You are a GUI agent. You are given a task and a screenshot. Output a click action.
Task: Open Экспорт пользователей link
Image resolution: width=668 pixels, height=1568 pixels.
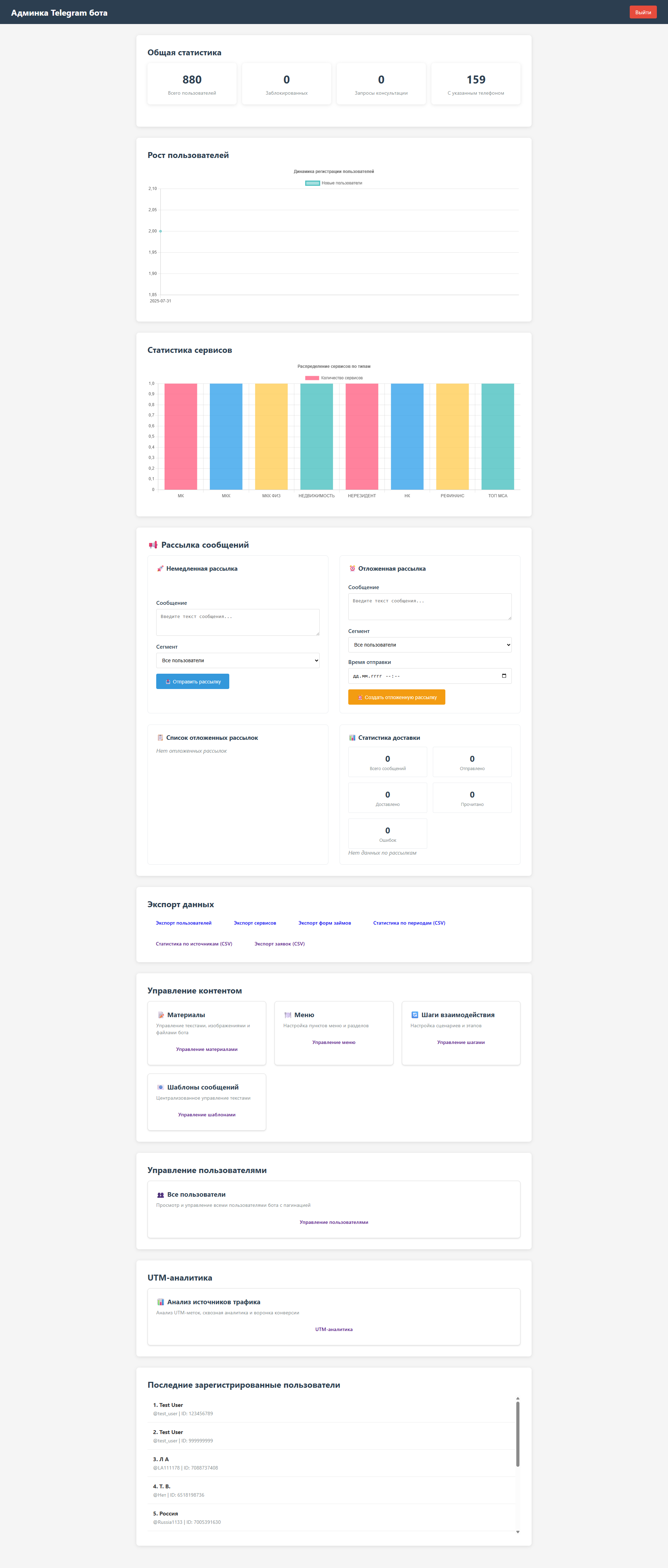(184, 923)
